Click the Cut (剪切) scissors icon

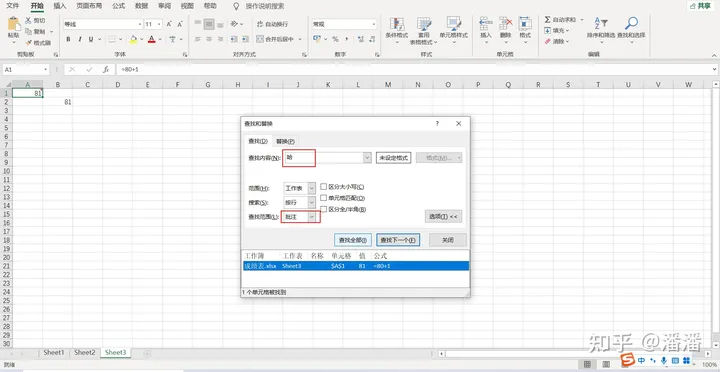(x=28, y=21)
